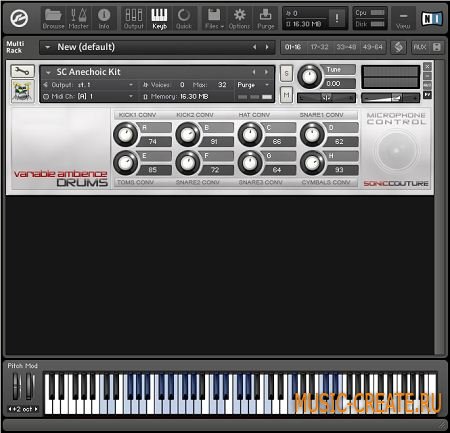450x433 pixels.
Task: Click the NI logo at top right
Action: coord(432,19)
